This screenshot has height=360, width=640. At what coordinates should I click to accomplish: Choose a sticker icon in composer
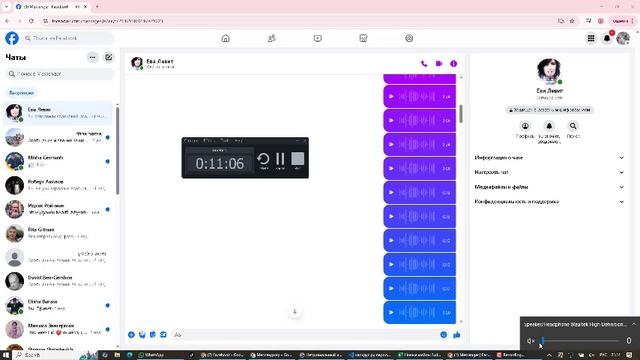click(x=153, y=335)
